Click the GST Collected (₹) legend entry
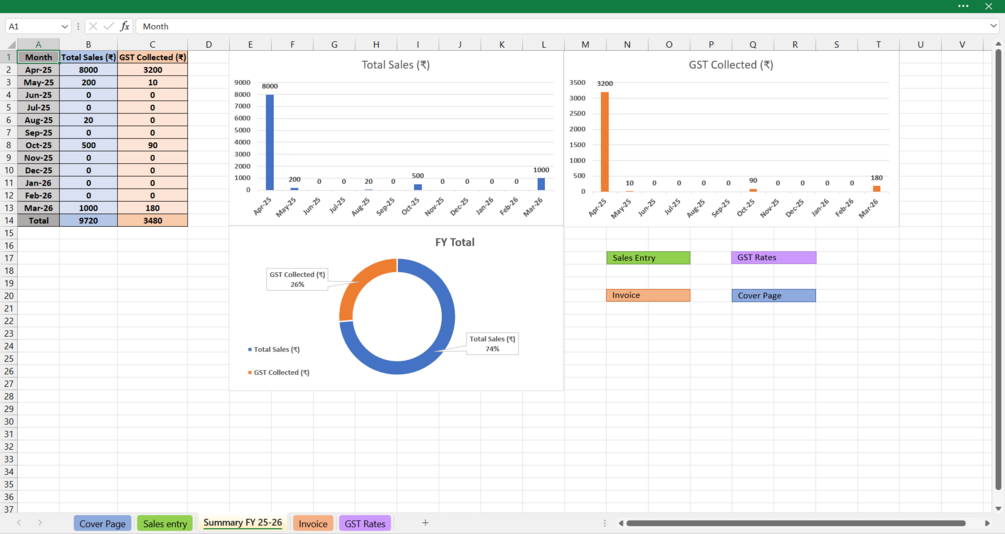1005x534 pixels. click(x=279, y=372)
